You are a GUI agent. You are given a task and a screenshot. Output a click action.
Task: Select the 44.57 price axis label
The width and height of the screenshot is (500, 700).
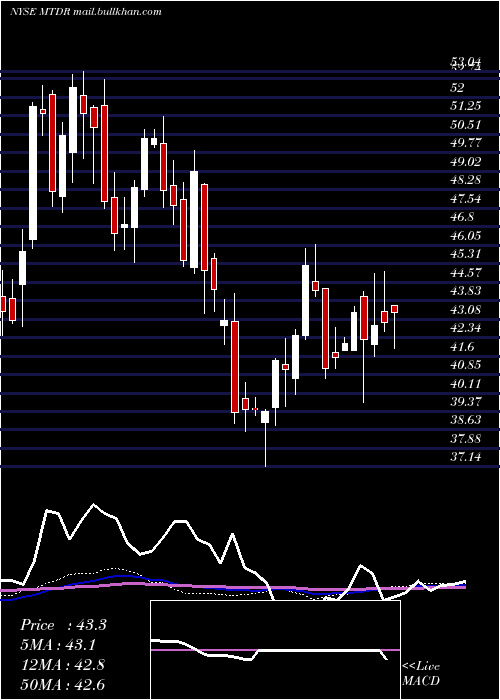[466, 272]
